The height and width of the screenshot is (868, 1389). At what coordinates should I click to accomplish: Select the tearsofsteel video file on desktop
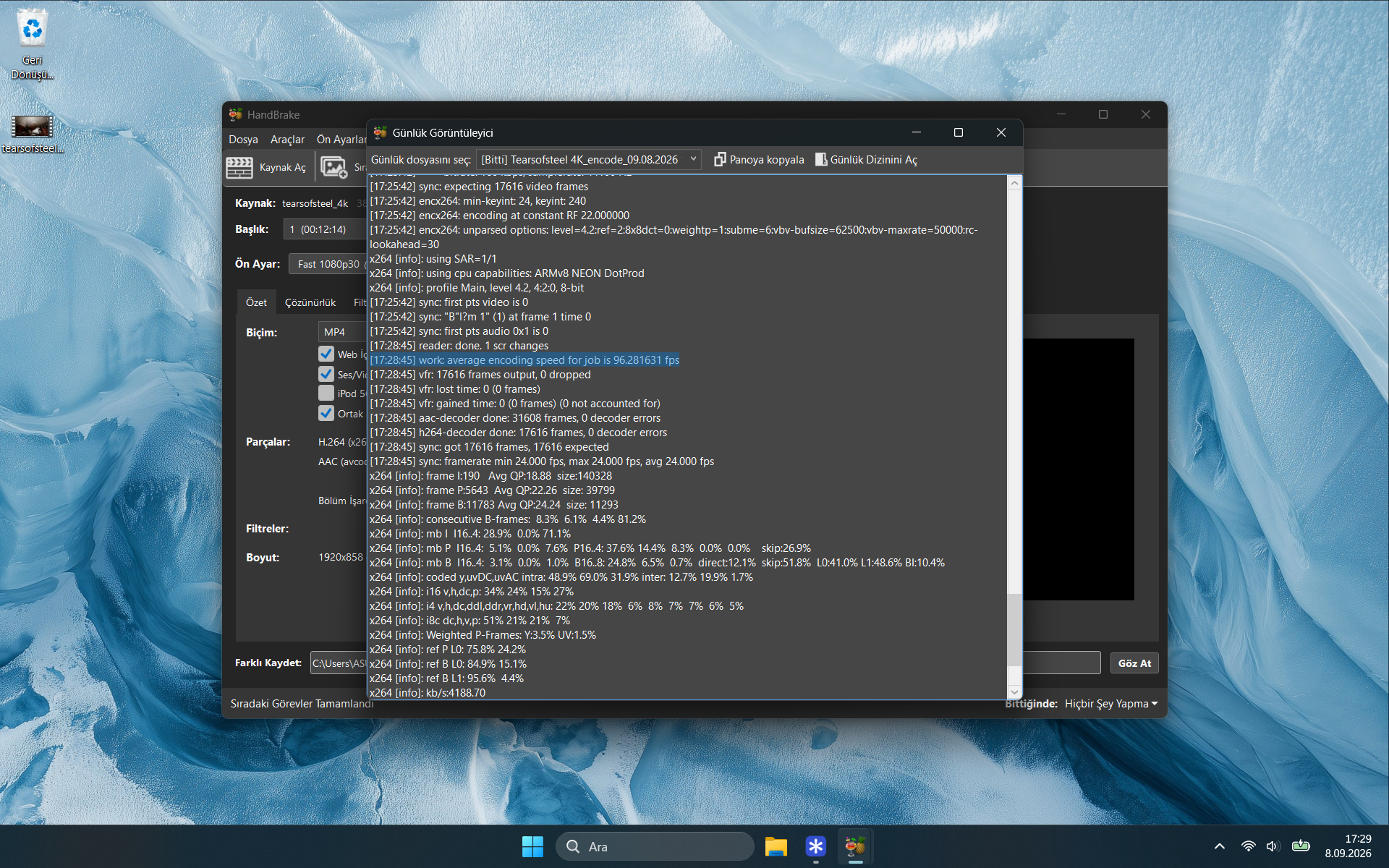tap(33, 135)
